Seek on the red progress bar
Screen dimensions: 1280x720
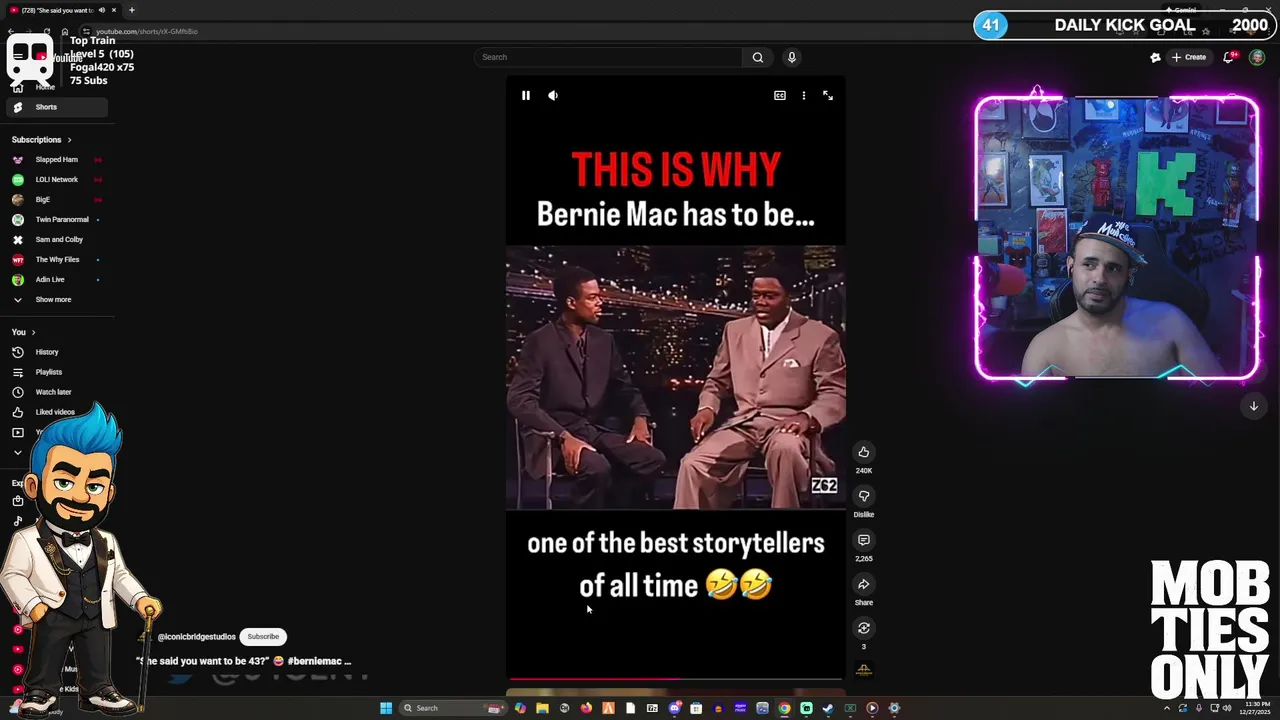coord(675,679)
